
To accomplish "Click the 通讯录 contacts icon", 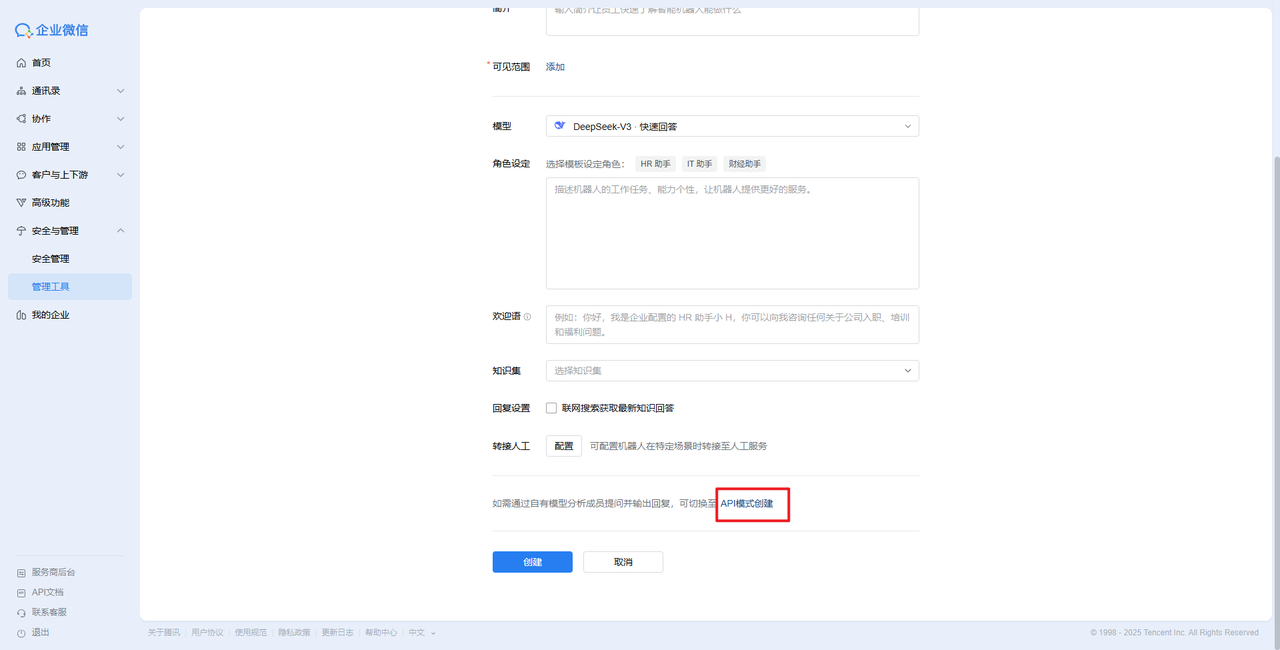I will (21, 91).
